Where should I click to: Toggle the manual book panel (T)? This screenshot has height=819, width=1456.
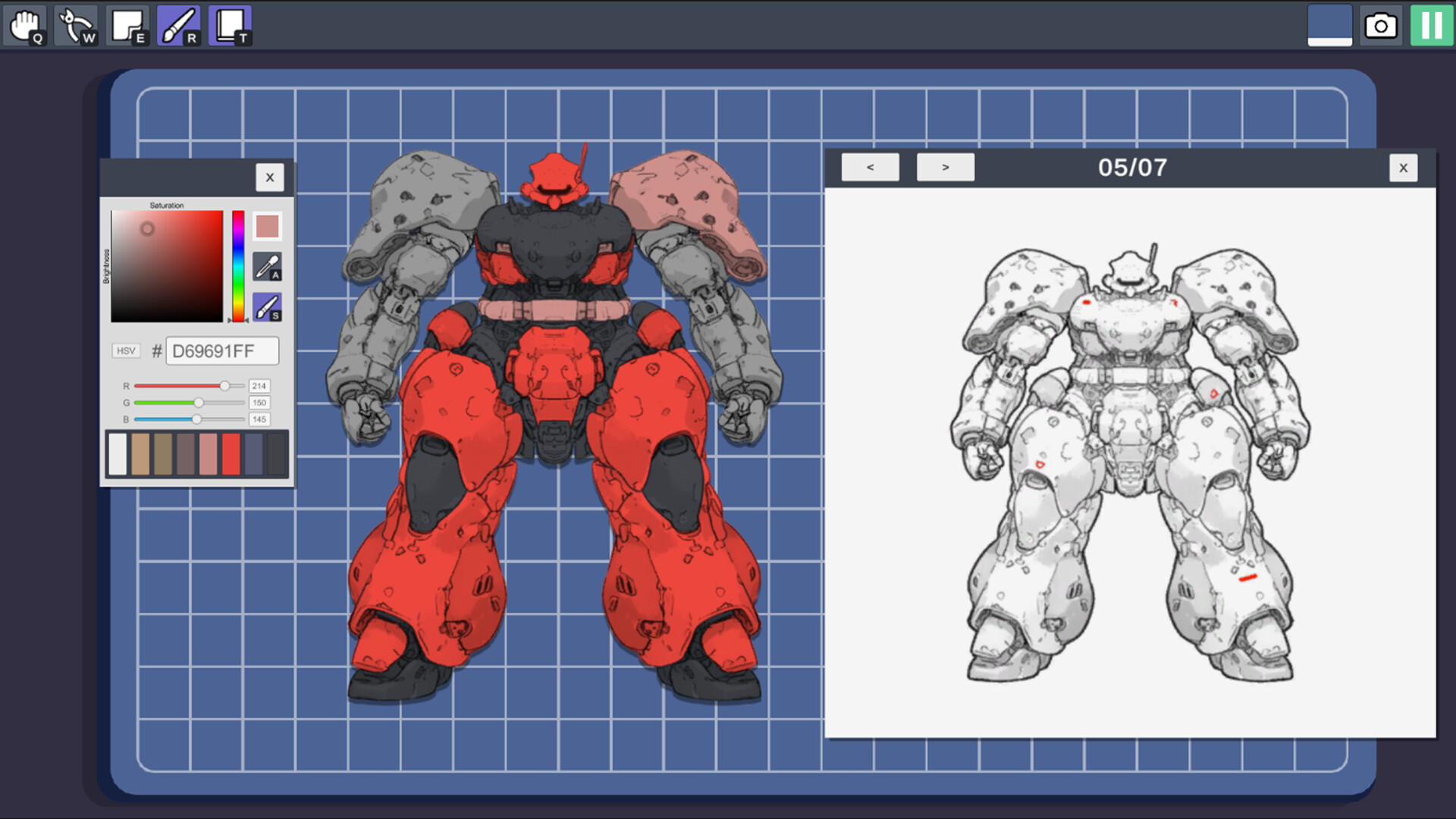pos(231,26)
